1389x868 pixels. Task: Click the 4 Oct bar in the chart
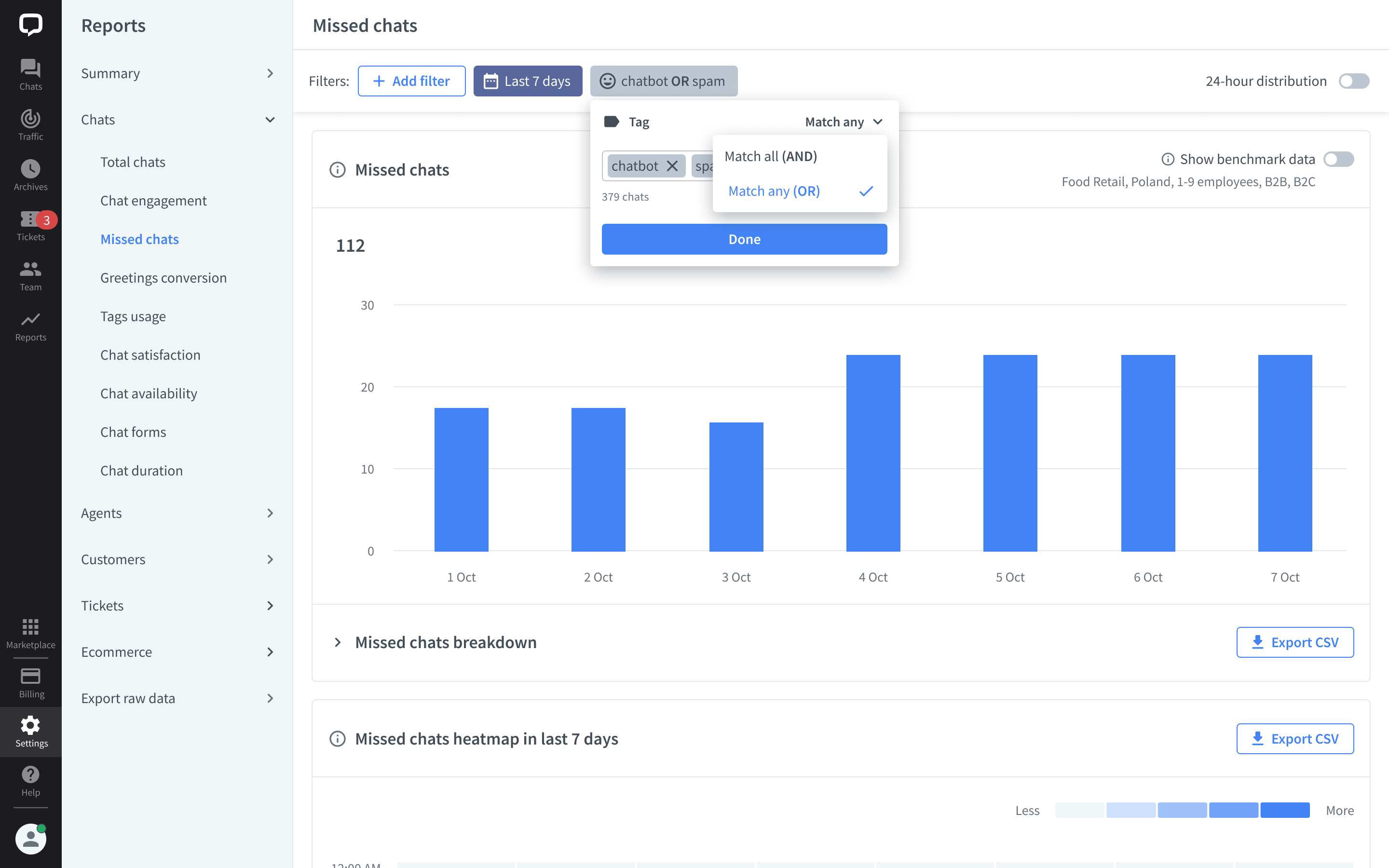click(873, 453)
